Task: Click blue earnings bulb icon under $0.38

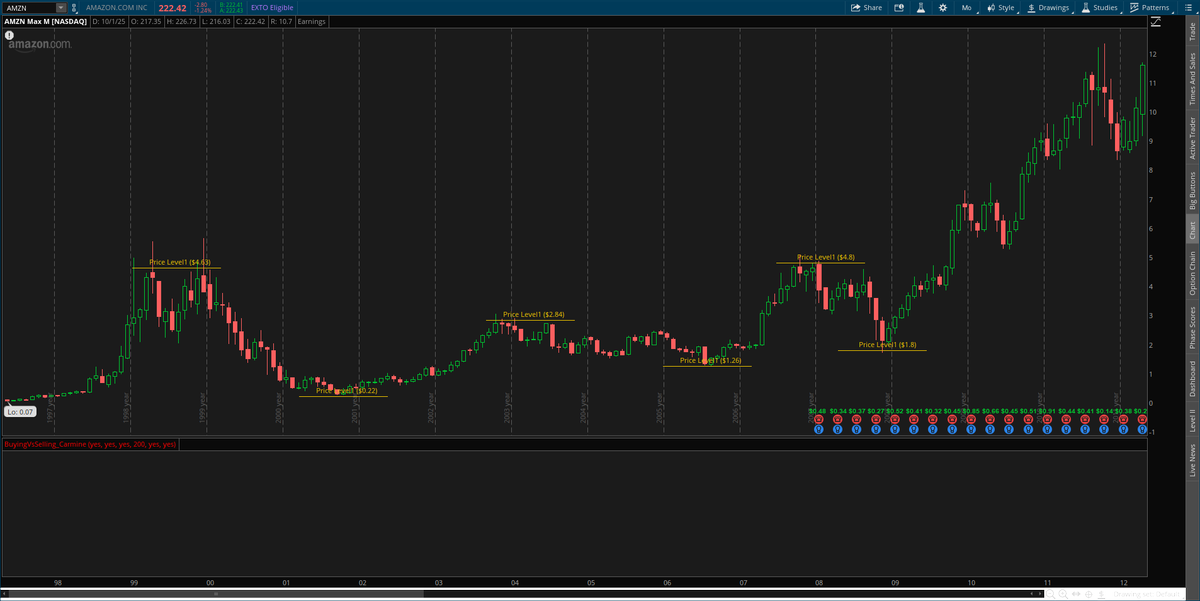Action: tap(1123, 430)
